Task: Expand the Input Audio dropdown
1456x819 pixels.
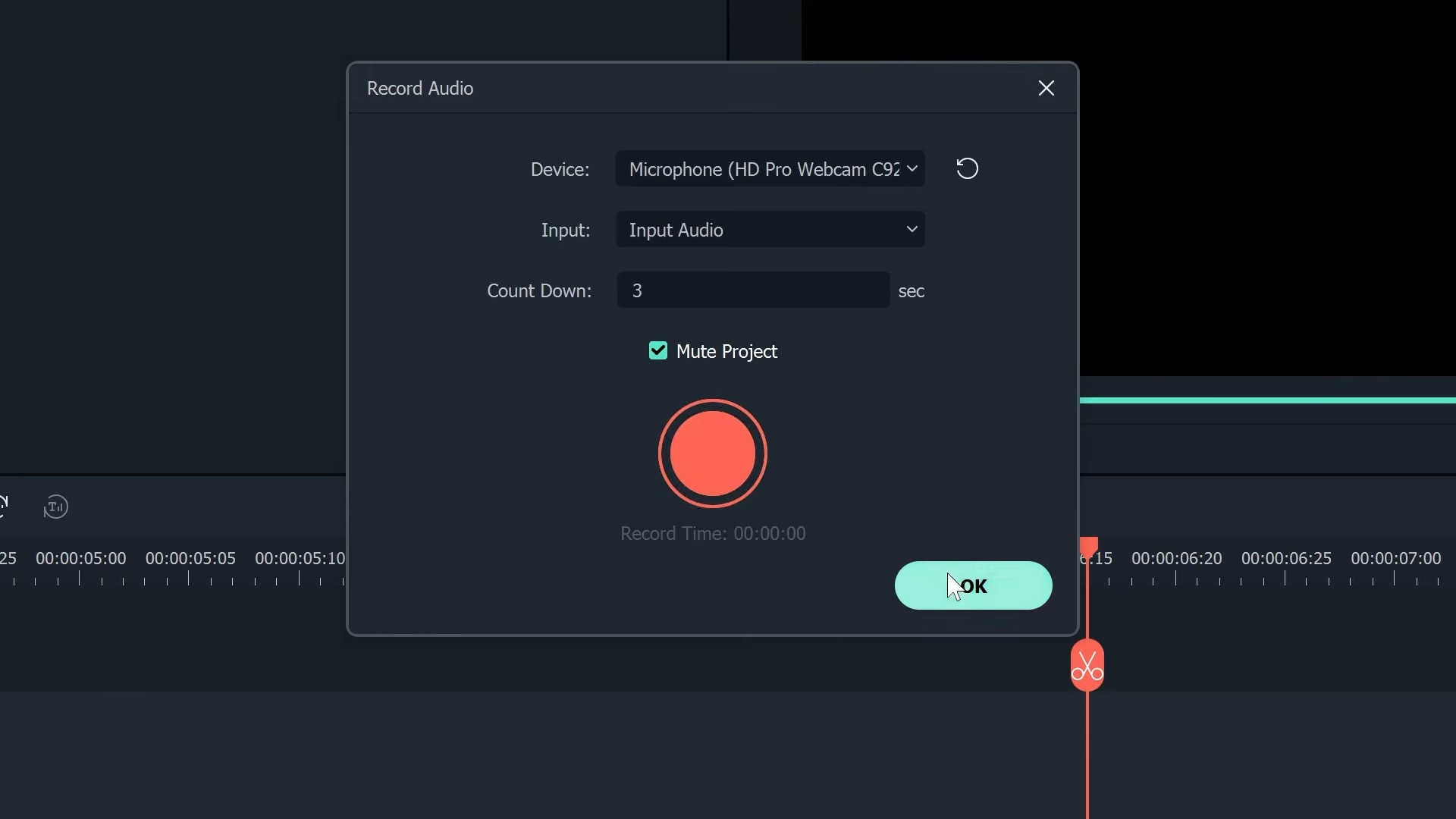Action: 770,229
